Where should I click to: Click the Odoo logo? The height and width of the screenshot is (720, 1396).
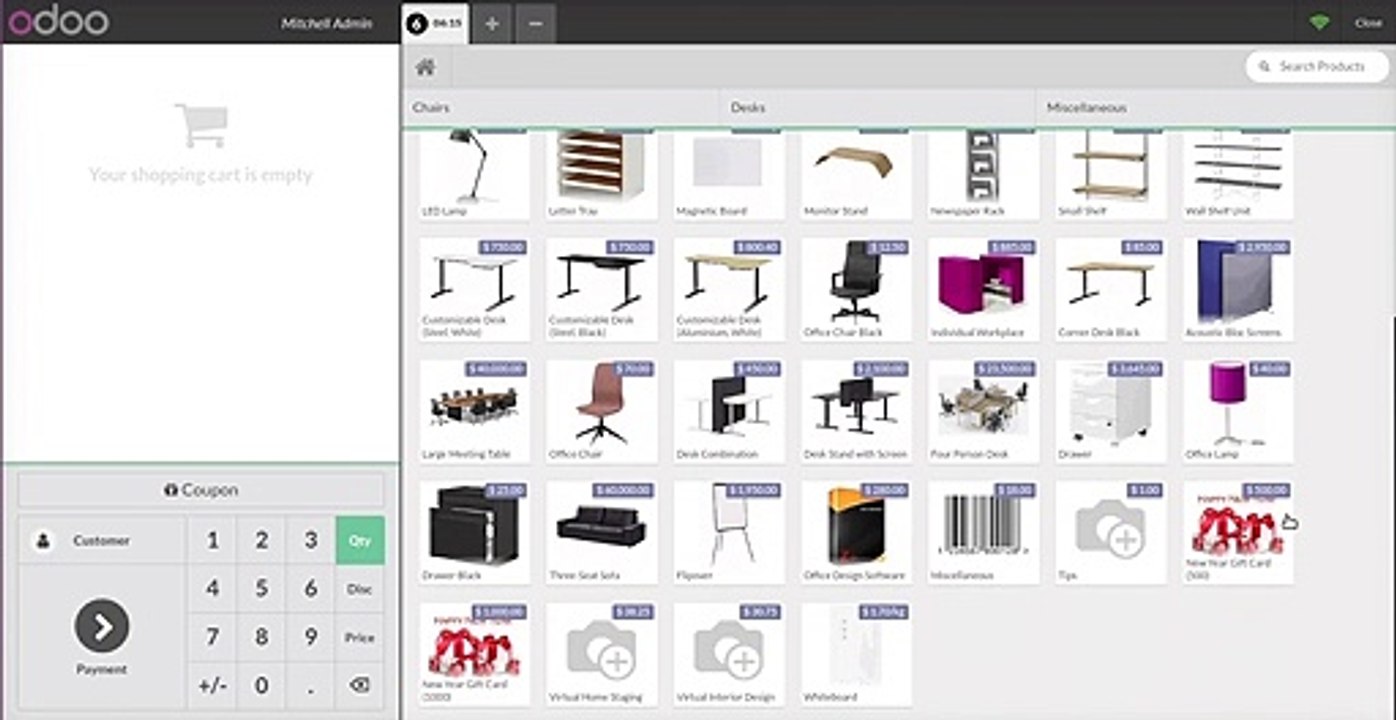click(x=59, y=21)
